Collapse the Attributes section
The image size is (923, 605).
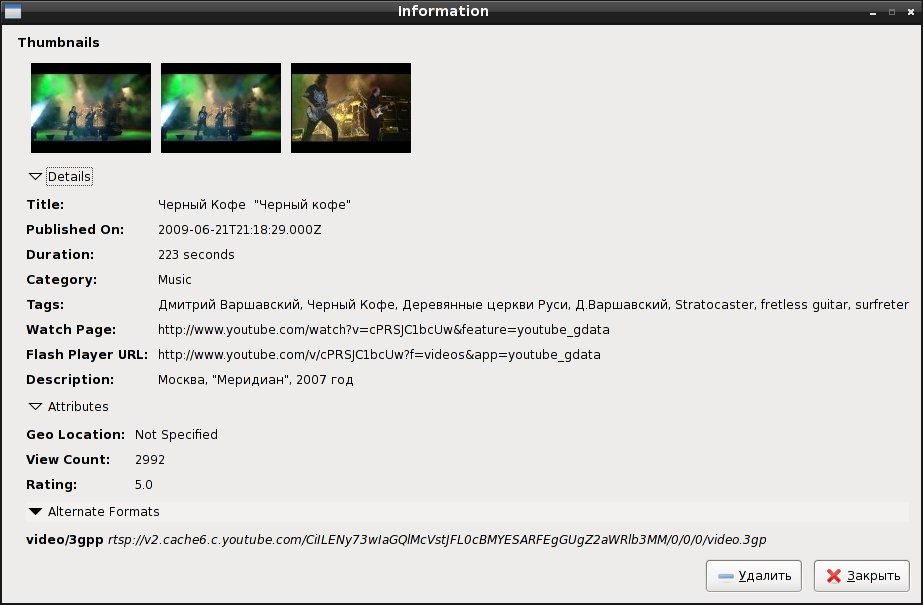(69, 407)
